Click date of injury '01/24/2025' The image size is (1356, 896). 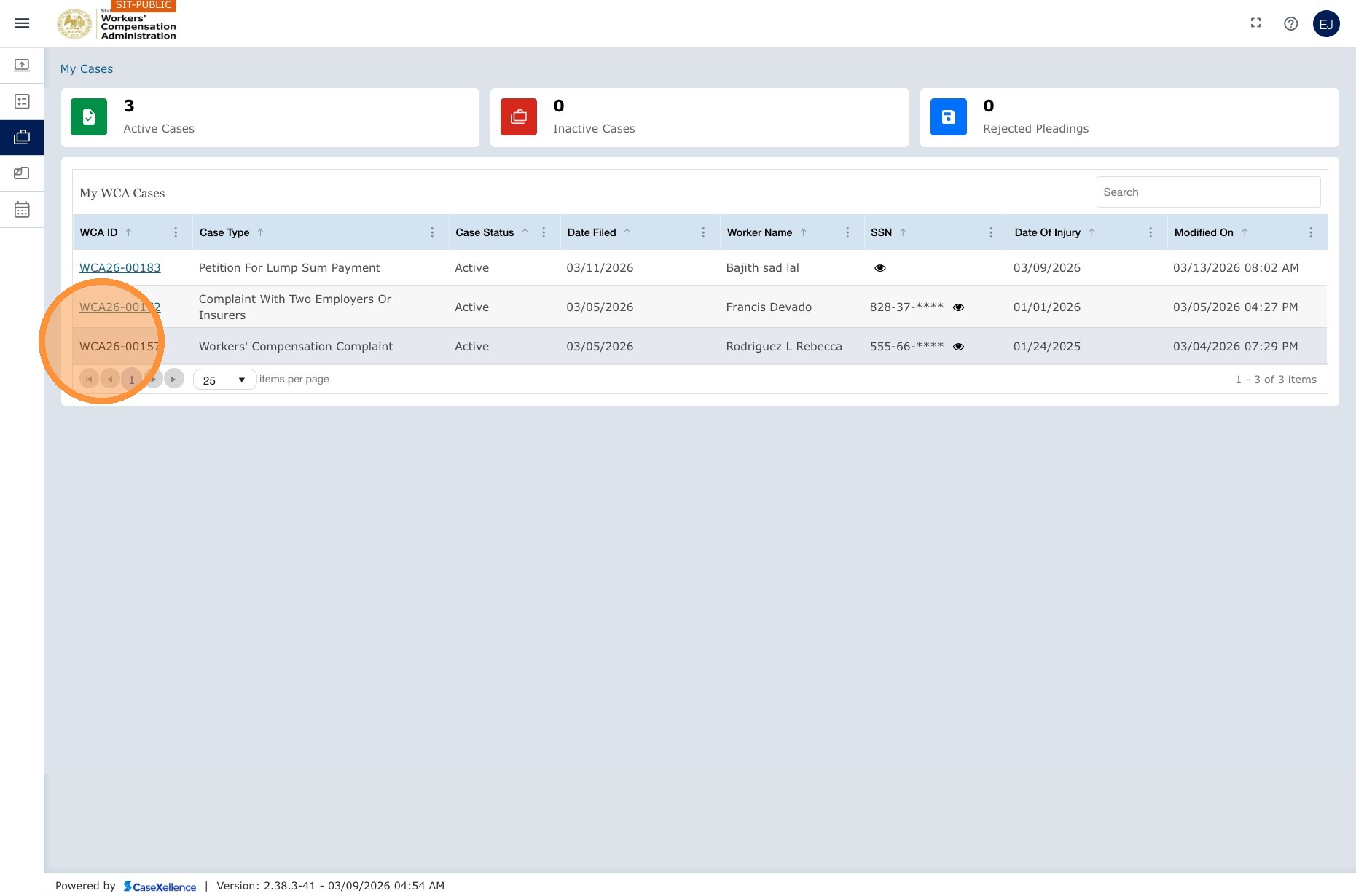pyautogui.click(x=1047, y=347)
